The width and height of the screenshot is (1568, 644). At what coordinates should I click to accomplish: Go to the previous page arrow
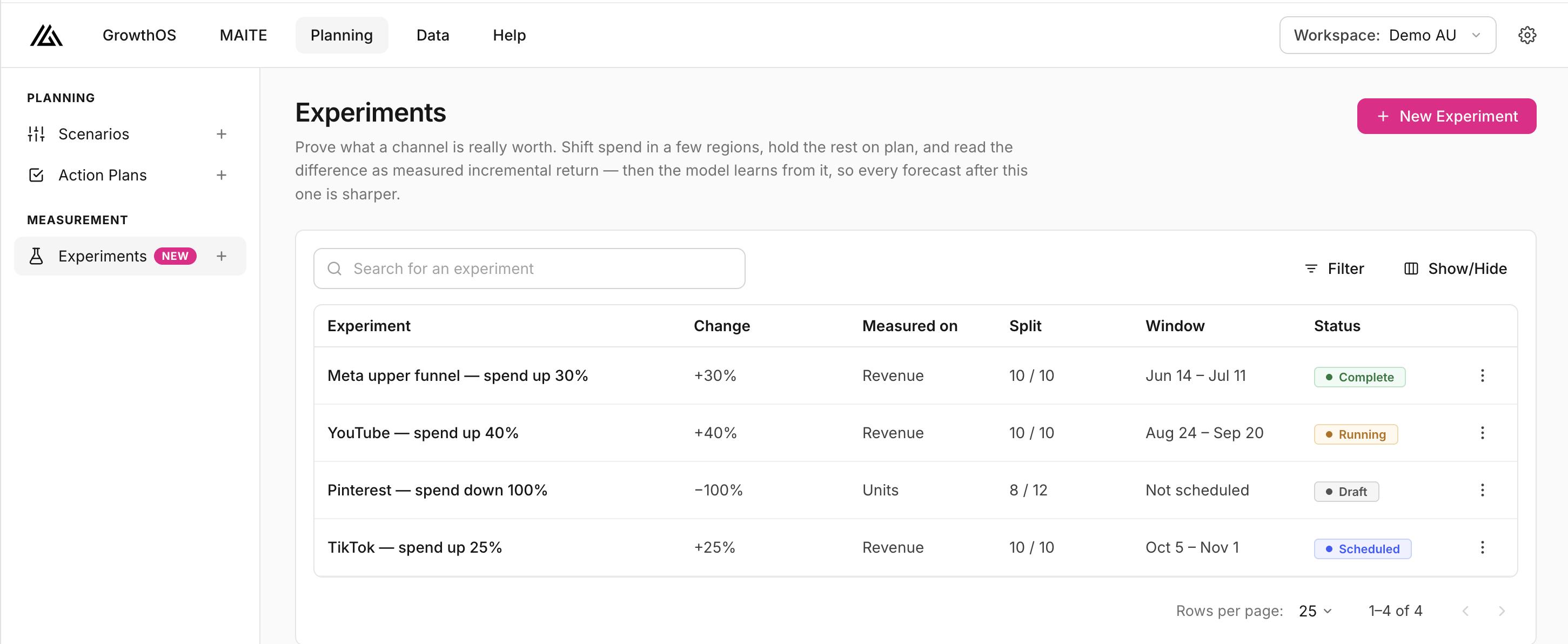pyautogui.click(x=1465, y=611)
